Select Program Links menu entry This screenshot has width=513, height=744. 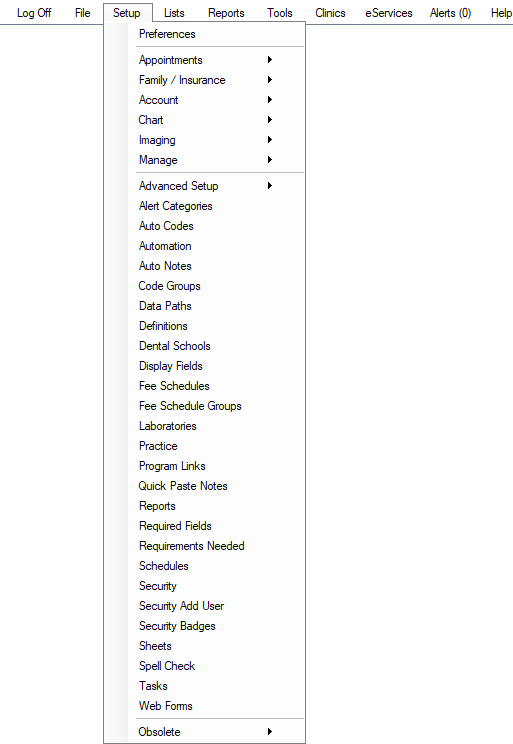click(x=204, y=466)
